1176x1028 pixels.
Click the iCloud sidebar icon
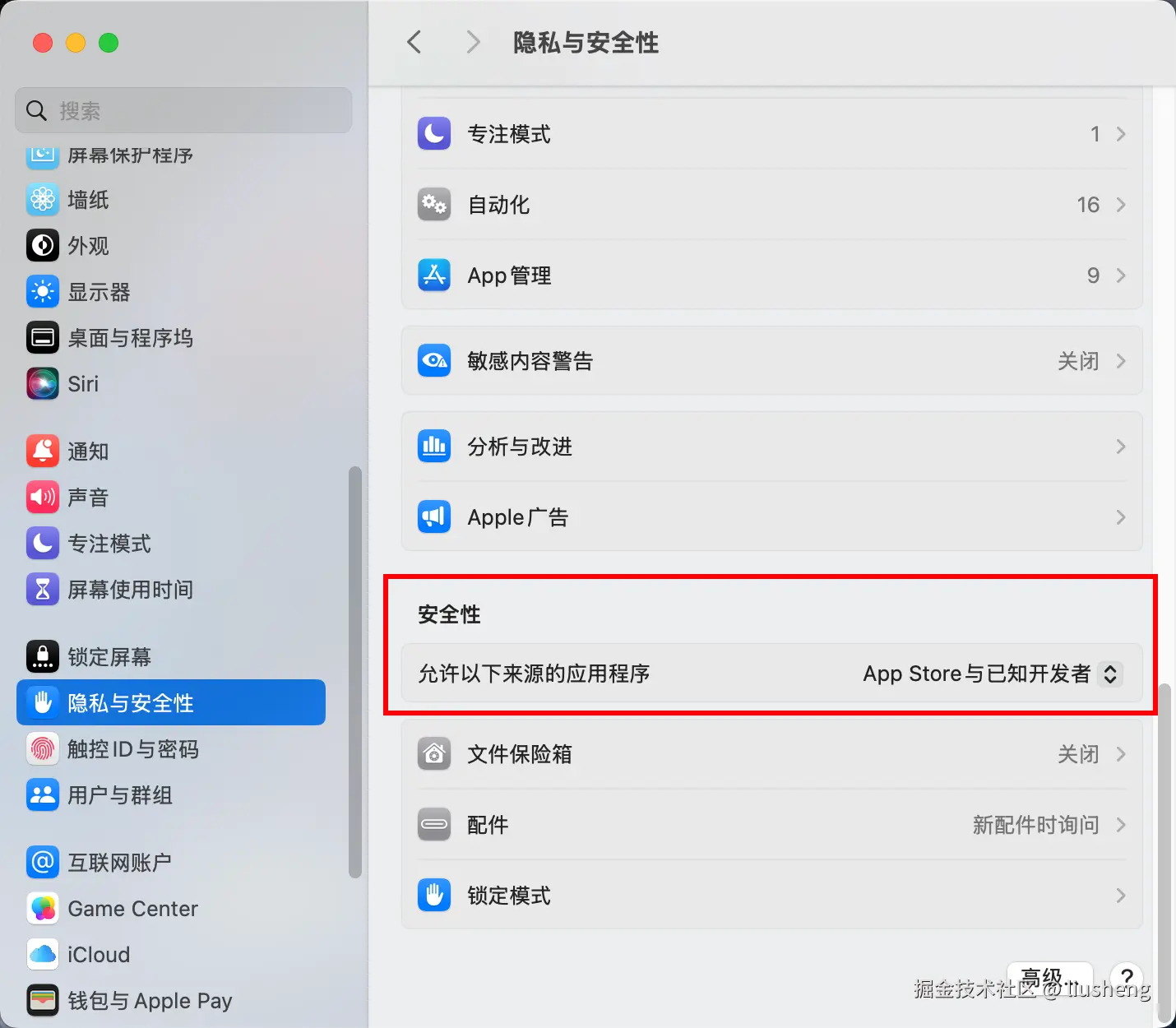coord(43,954)
